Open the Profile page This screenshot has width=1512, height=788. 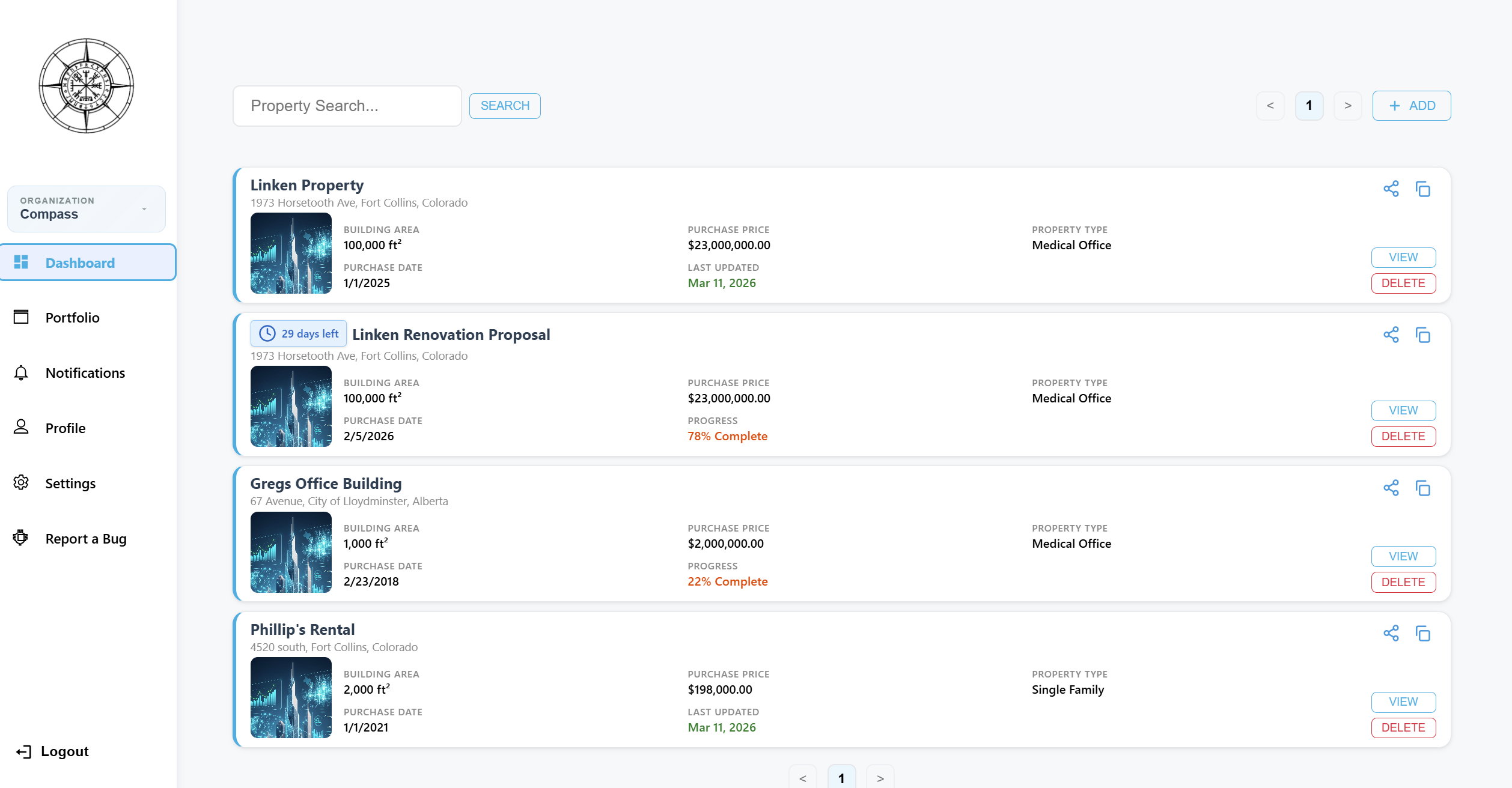(66, 428)
